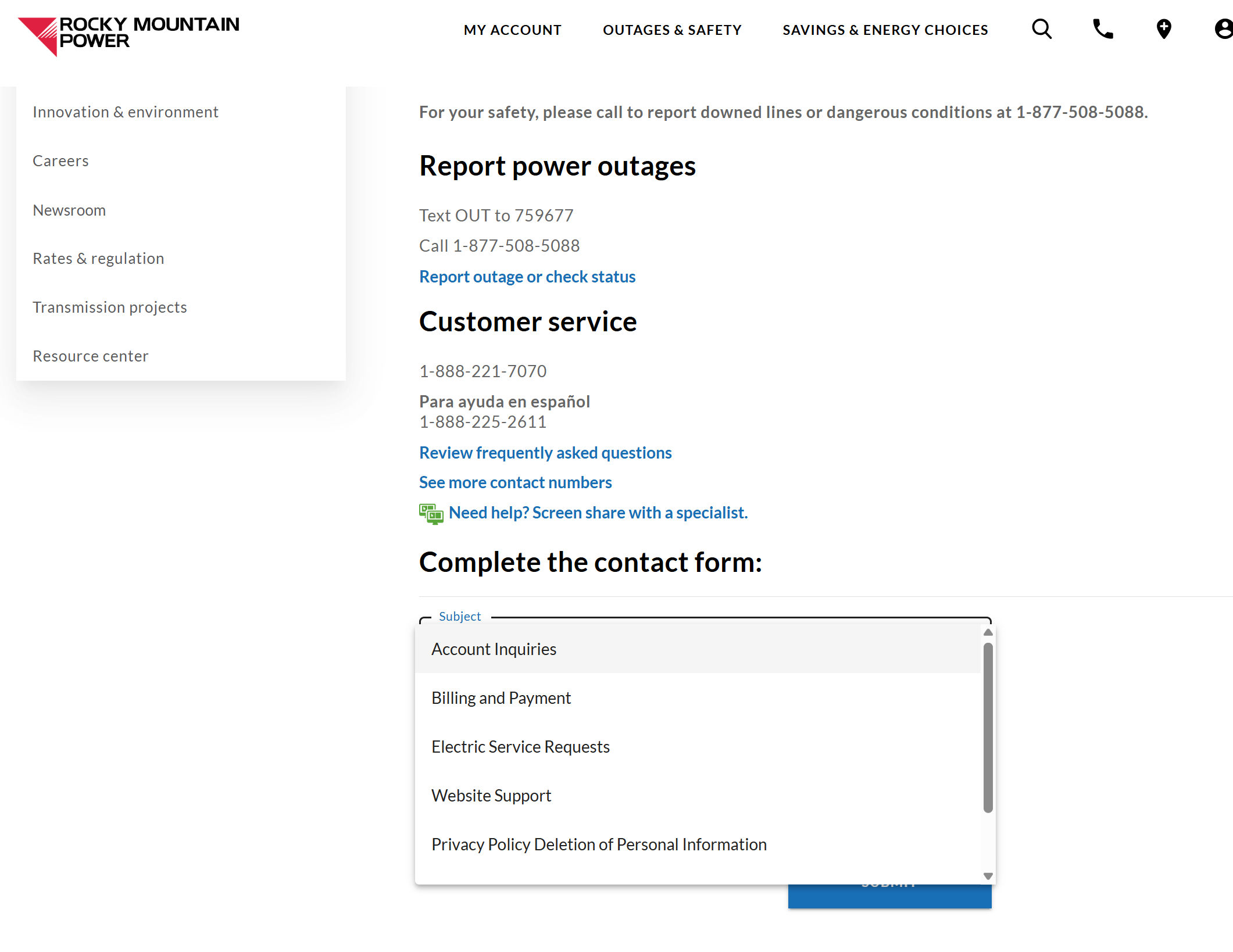Click the Call 1-877-508-5088 text
Screen dimensions: 1233x952
pyautogui.click(x=499, y=246)
